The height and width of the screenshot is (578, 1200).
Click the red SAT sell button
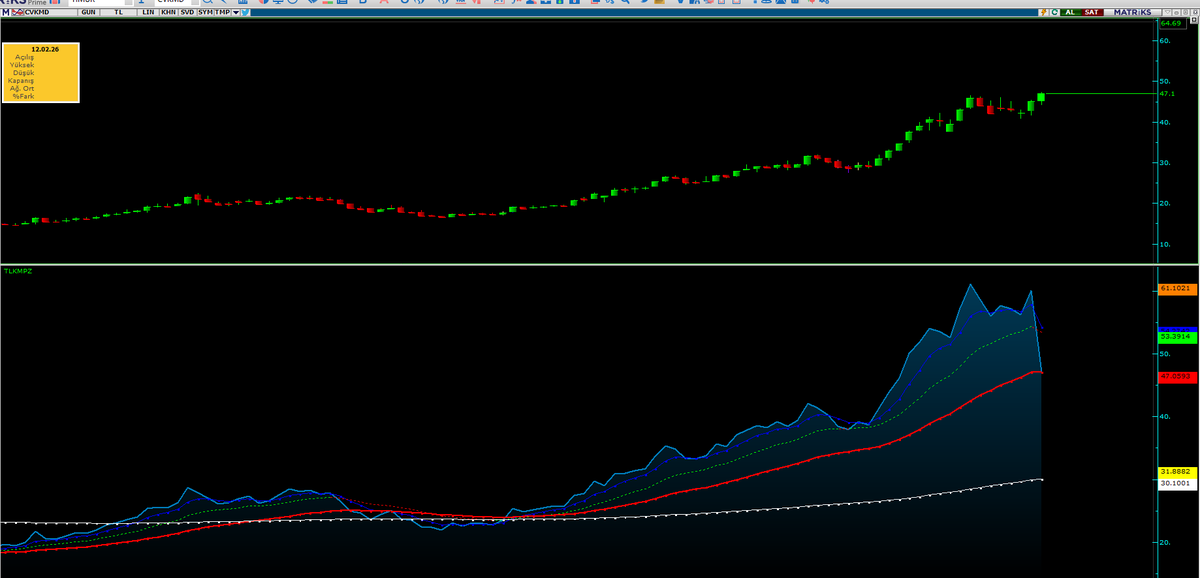point(1092,12)
